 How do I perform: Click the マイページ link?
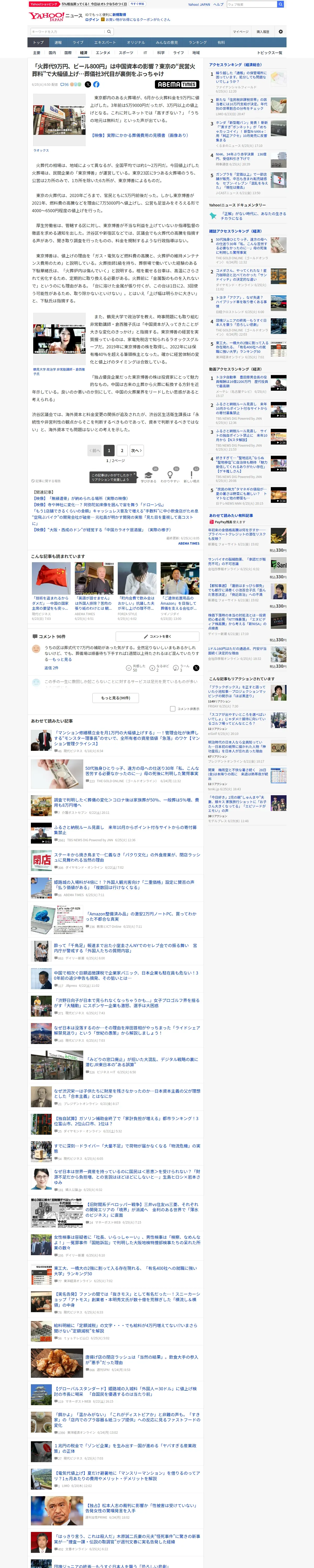[x=240, y=32]
